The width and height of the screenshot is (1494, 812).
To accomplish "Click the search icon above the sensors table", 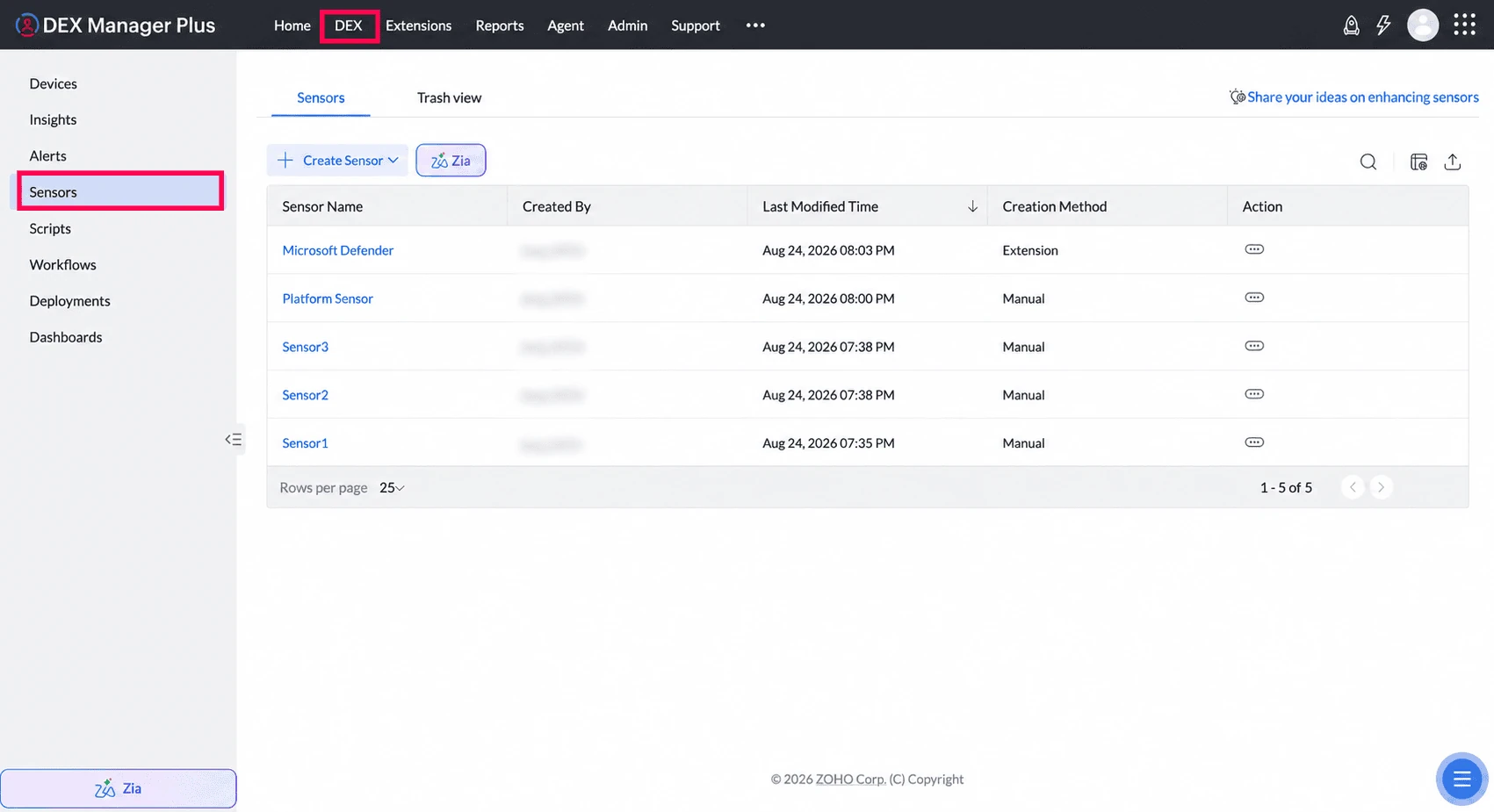I will 1368,162.
